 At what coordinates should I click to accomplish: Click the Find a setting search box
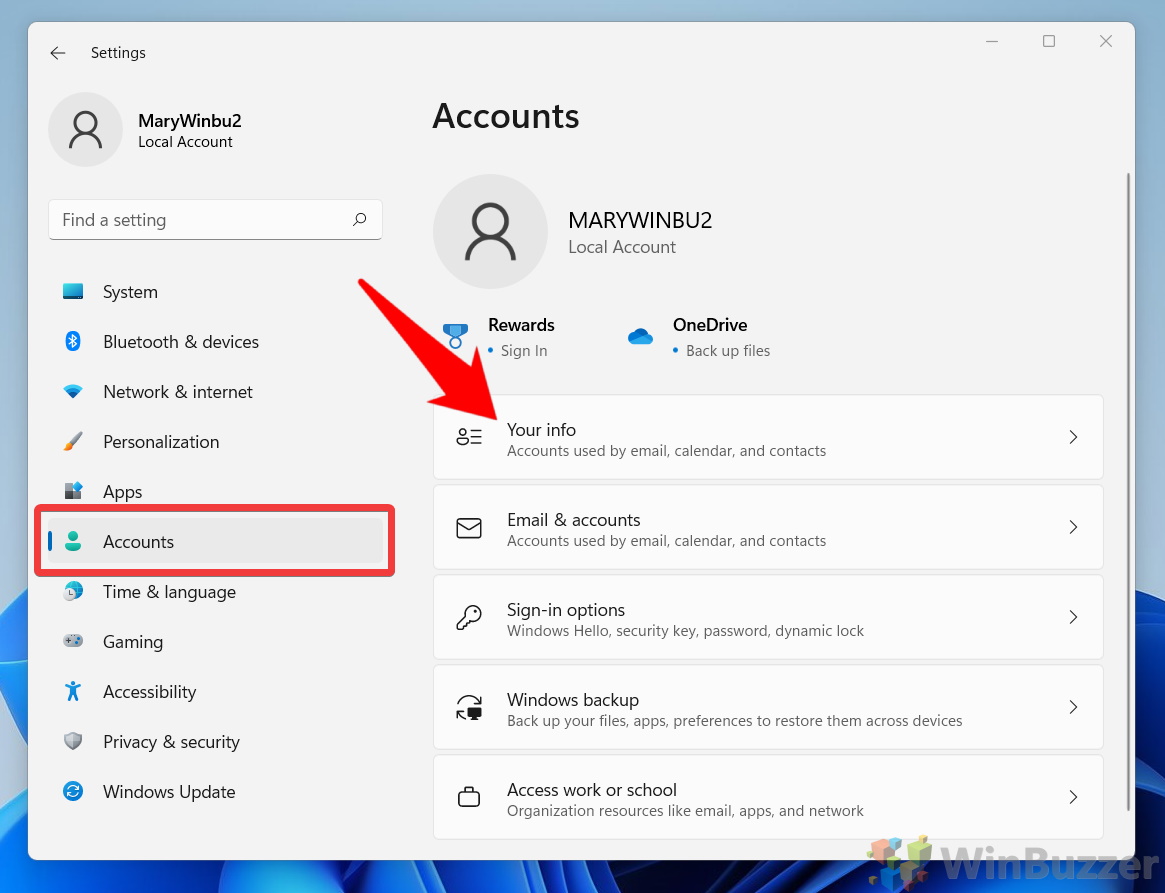point(200,220)
